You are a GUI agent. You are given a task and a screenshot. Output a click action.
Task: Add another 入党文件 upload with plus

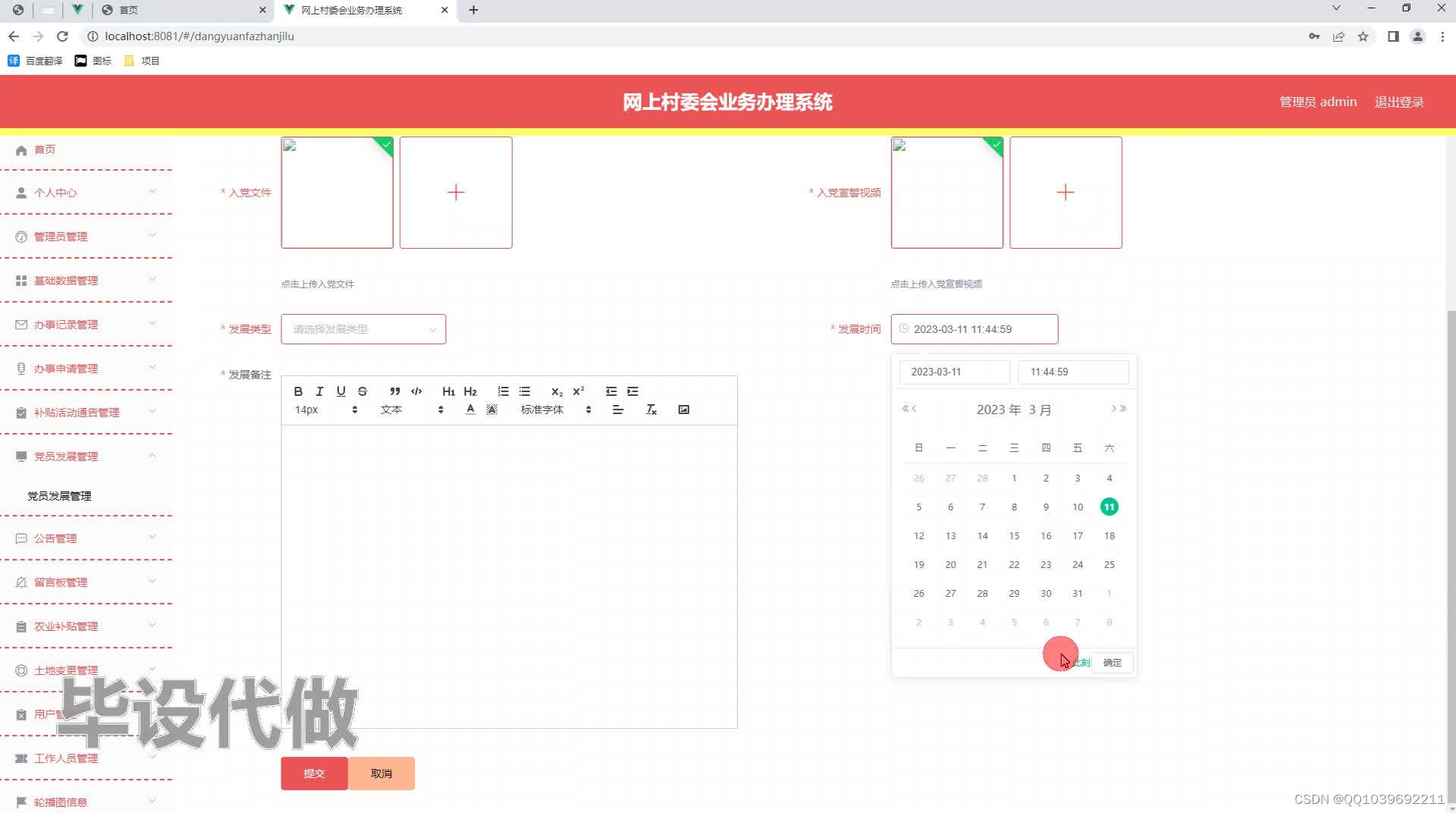pyautogui.click(x=456, y=193)
